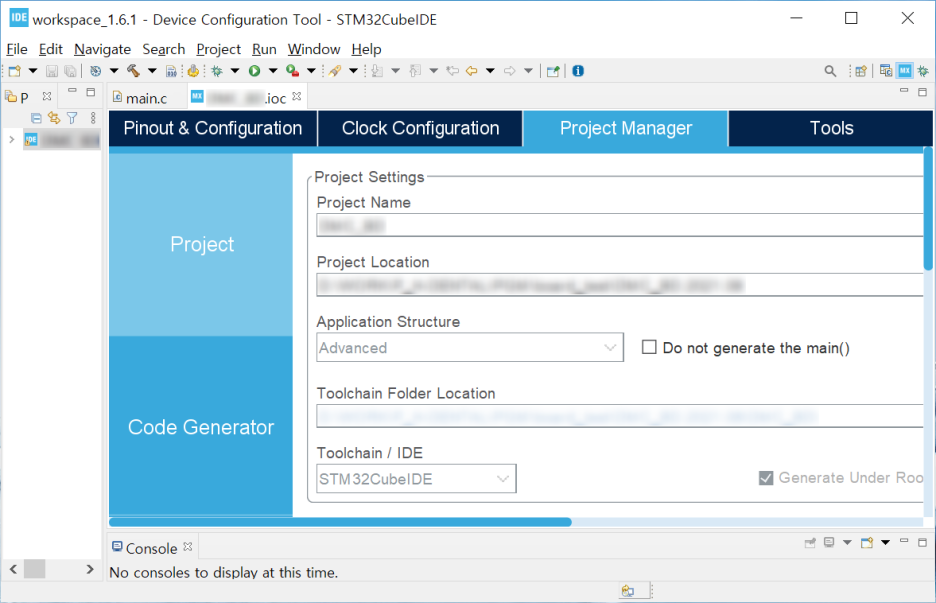
Task: Click the green Run button icon
Action: click(x=255, y=71)
